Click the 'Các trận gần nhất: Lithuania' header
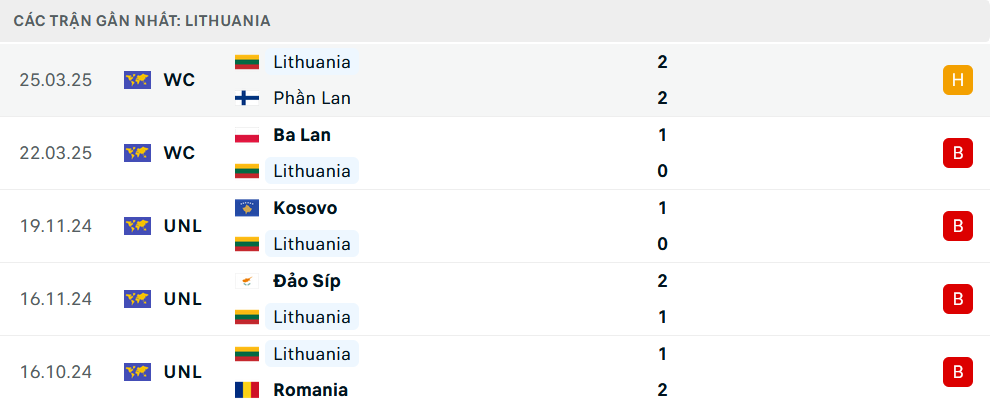992x408 pixels. point(142,21)
